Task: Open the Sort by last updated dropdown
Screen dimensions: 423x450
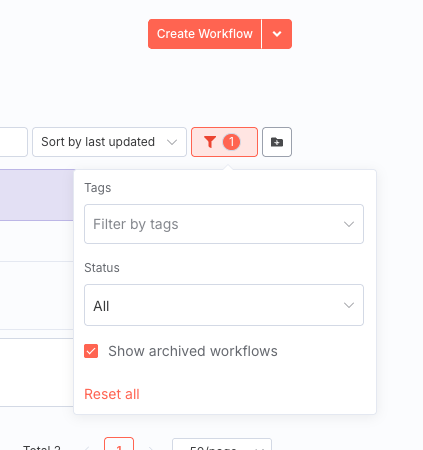Action: [x=109, y=142]
